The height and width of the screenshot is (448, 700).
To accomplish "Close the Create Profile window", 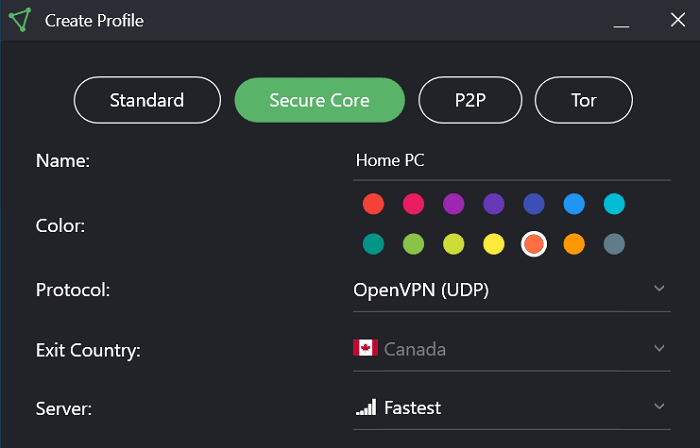I will pos(678,20).
